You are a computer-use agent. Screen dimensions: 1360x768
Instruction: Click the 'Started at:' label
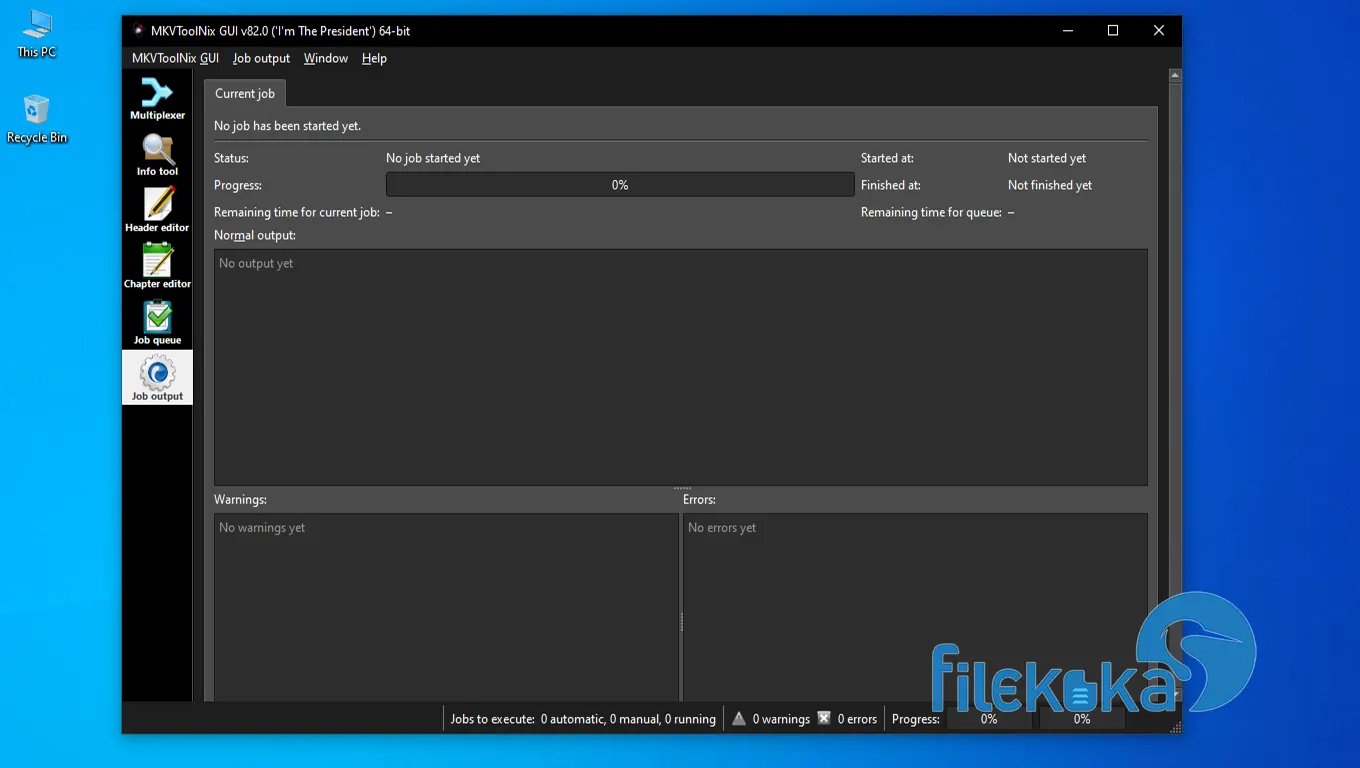pos(887,158)
